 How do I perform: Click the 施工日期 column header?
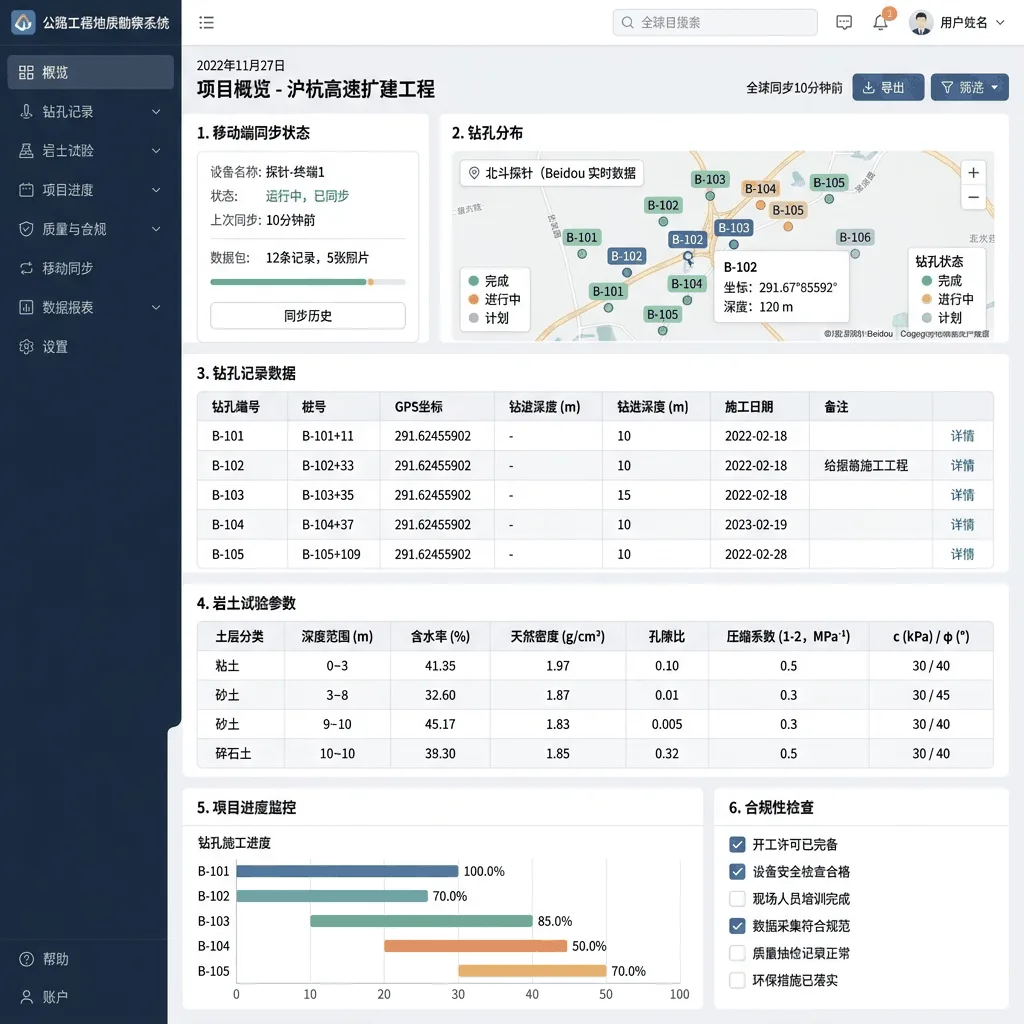(x=749, y=407)
